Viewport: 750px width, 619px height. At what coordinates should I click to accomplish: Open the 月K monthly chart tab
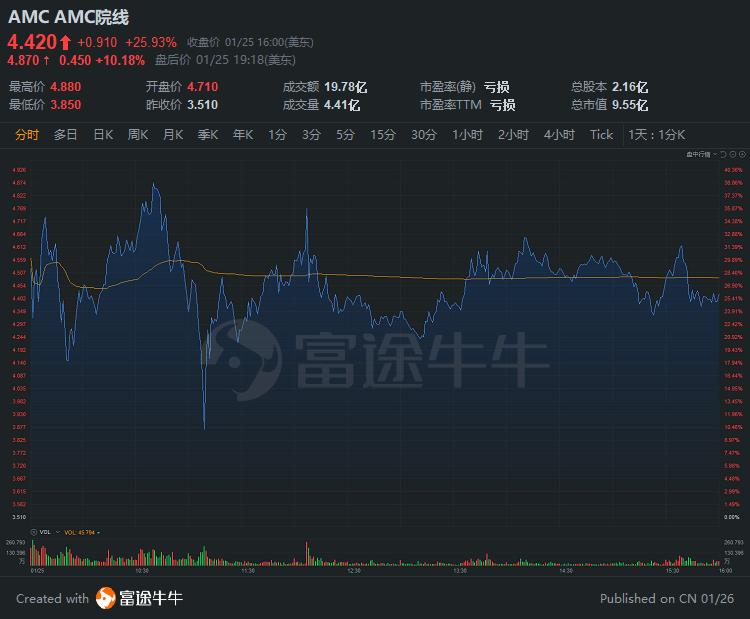[173, 135]
